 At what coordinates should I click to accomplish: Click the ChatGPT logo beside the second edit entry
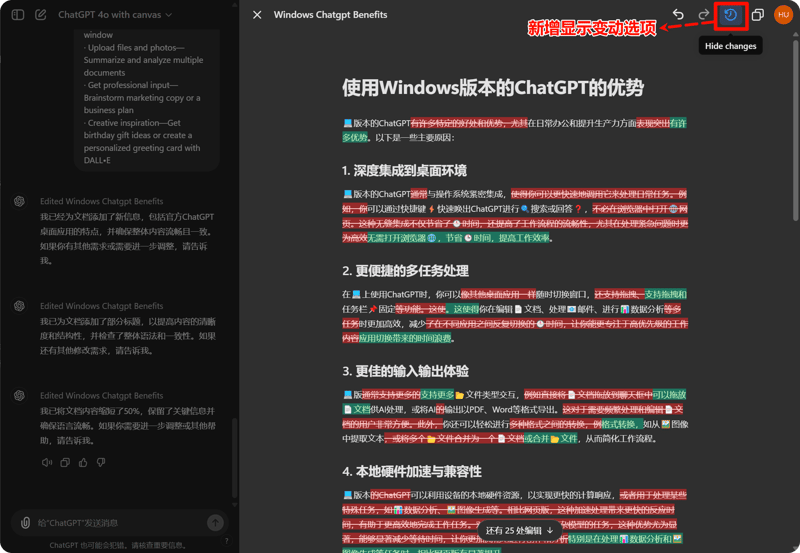click(x=19, y=306)
